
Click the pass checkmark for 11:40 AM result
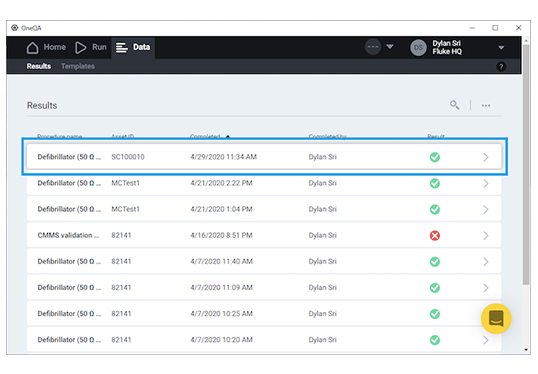pos(435,262)
